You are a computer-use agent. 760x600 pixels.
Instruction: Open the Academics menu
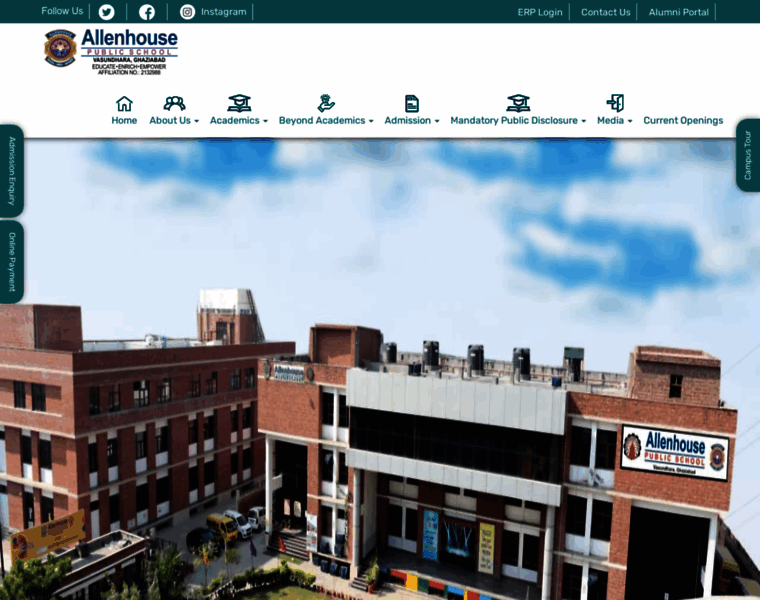click(x=235, y=120)
